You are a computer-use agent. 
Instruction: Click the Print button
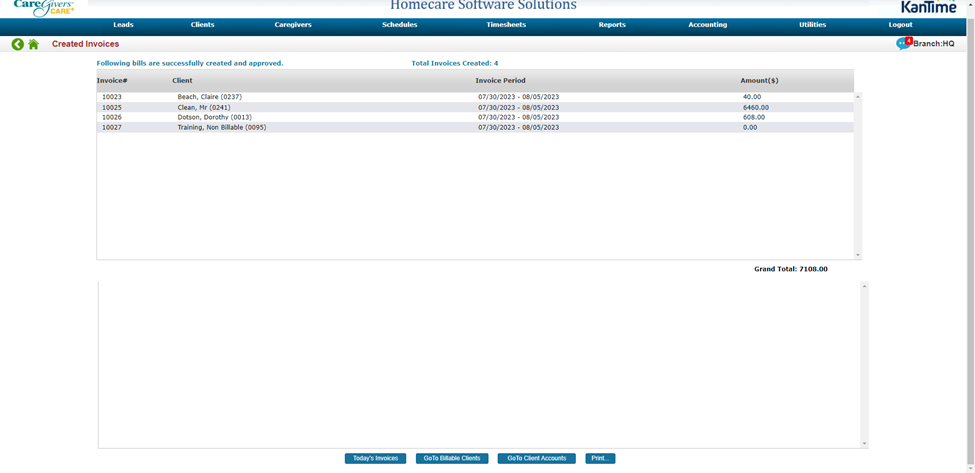(600, 458)
